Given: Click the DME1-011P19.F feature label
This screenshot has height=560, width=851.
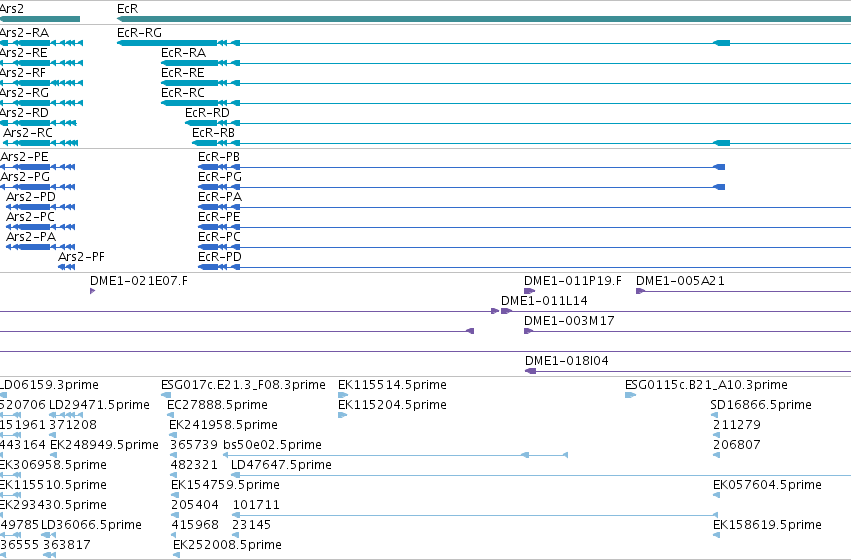Looking at the screenshot, I should (x=573, y=281).
